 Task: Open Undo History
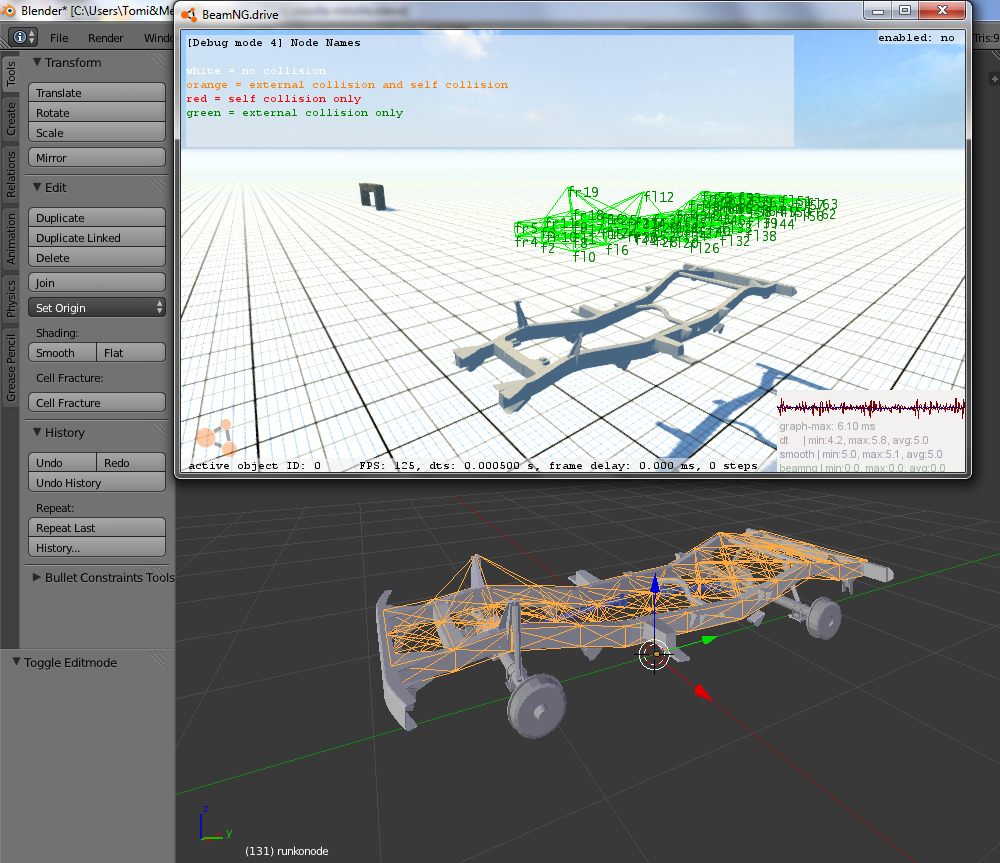click(x=97, y=482)
